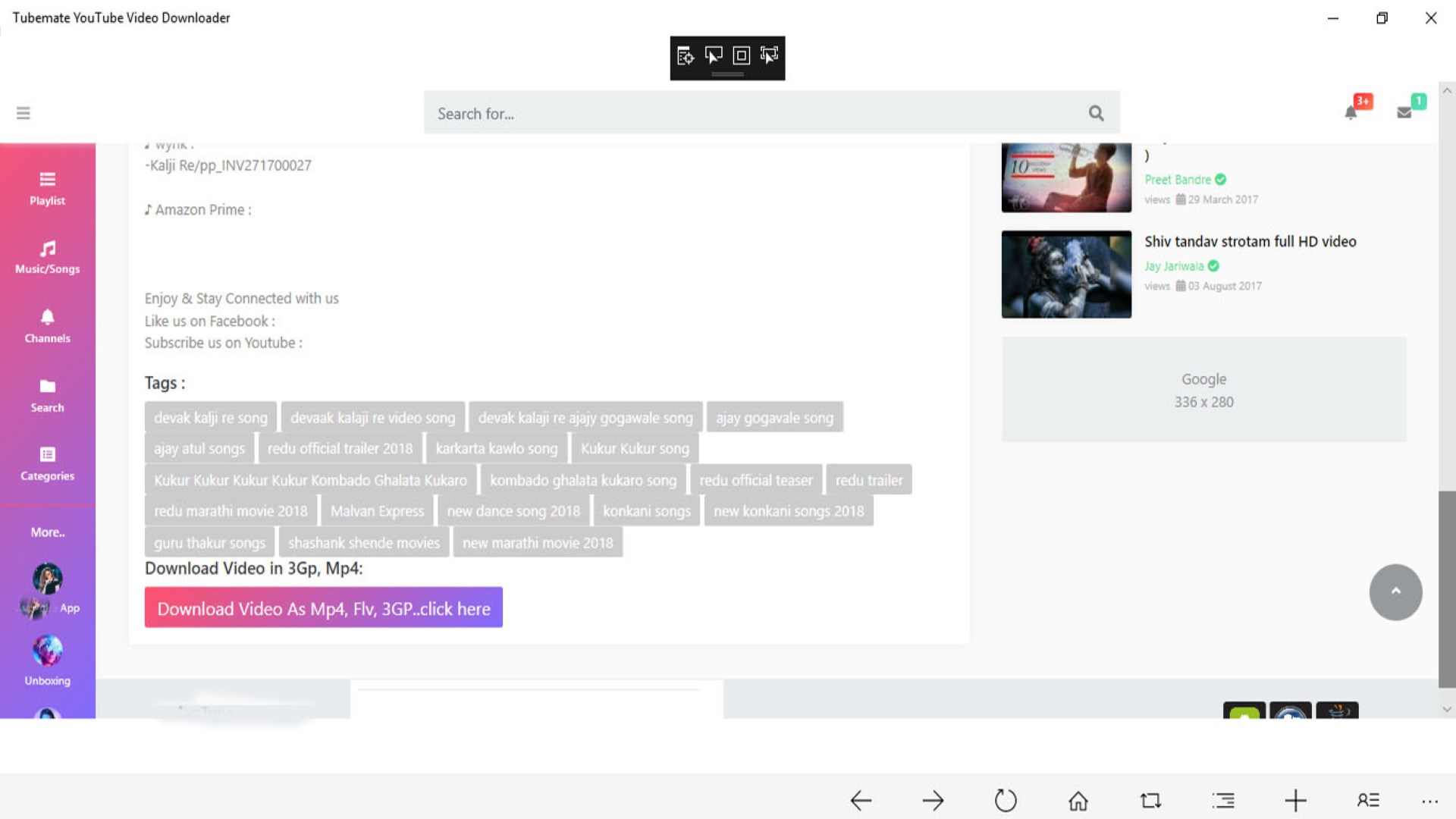Viewport: 1456px width, 819px height.
Task: Open the messages envelope icon
Action: point(1404,112)
